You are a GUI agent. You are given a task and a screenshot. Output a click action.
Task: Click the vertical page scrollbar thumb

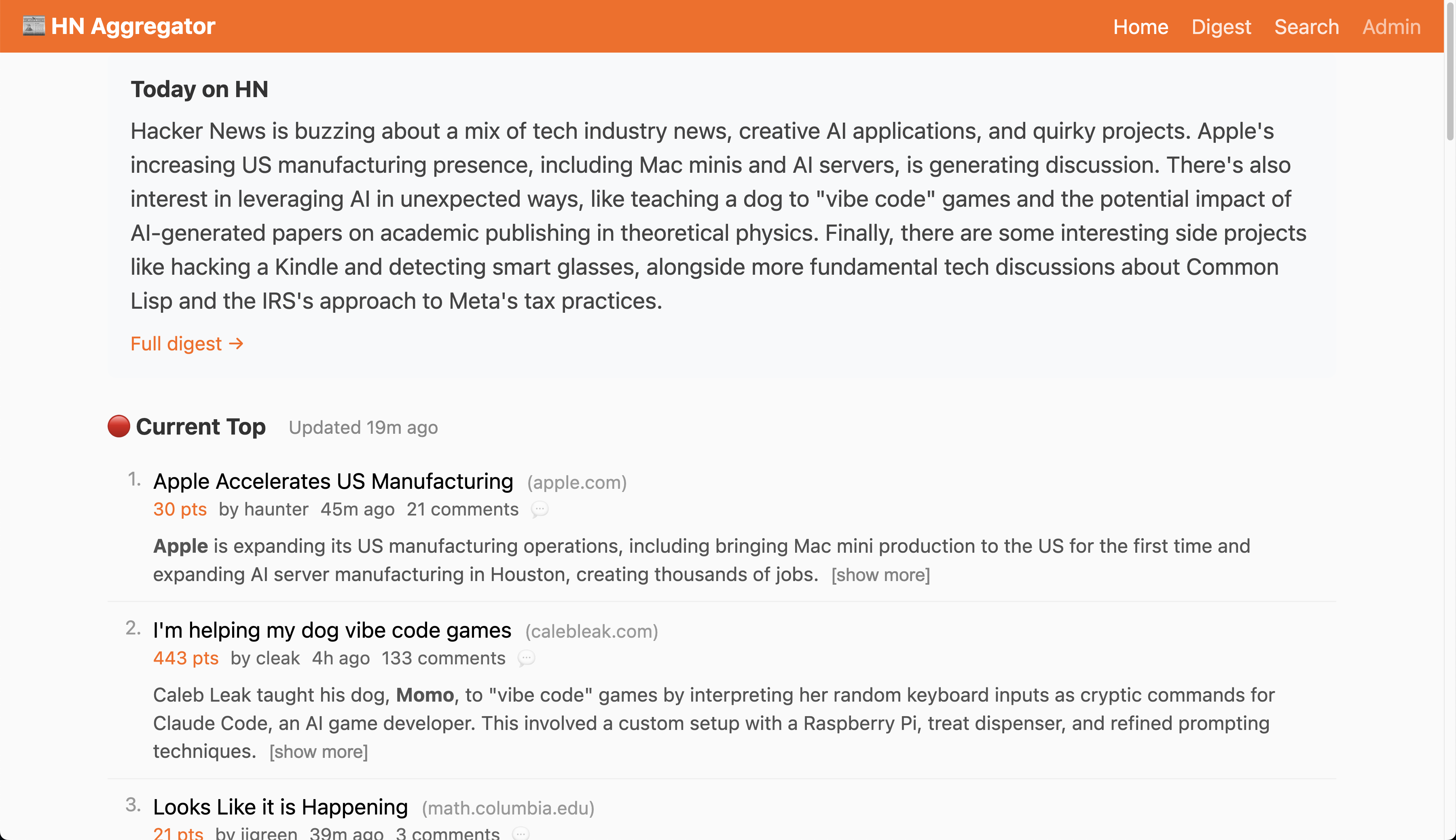tap(1450, 69)
